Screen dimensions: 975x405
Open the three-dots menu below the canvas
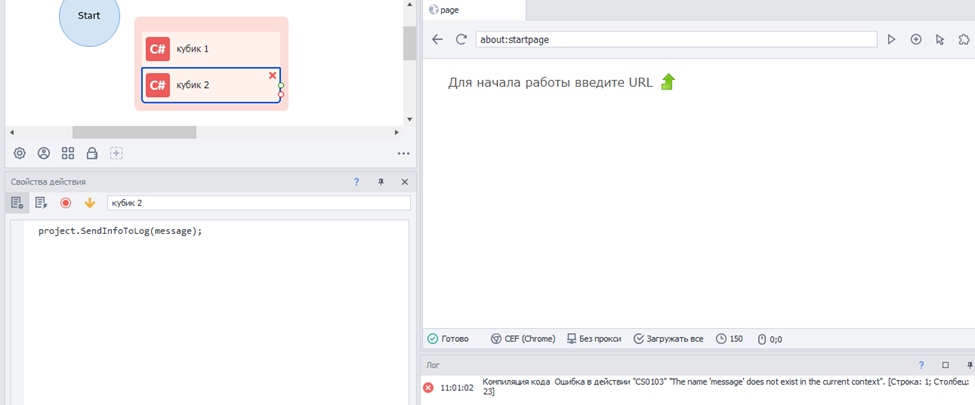pos(403,153)
